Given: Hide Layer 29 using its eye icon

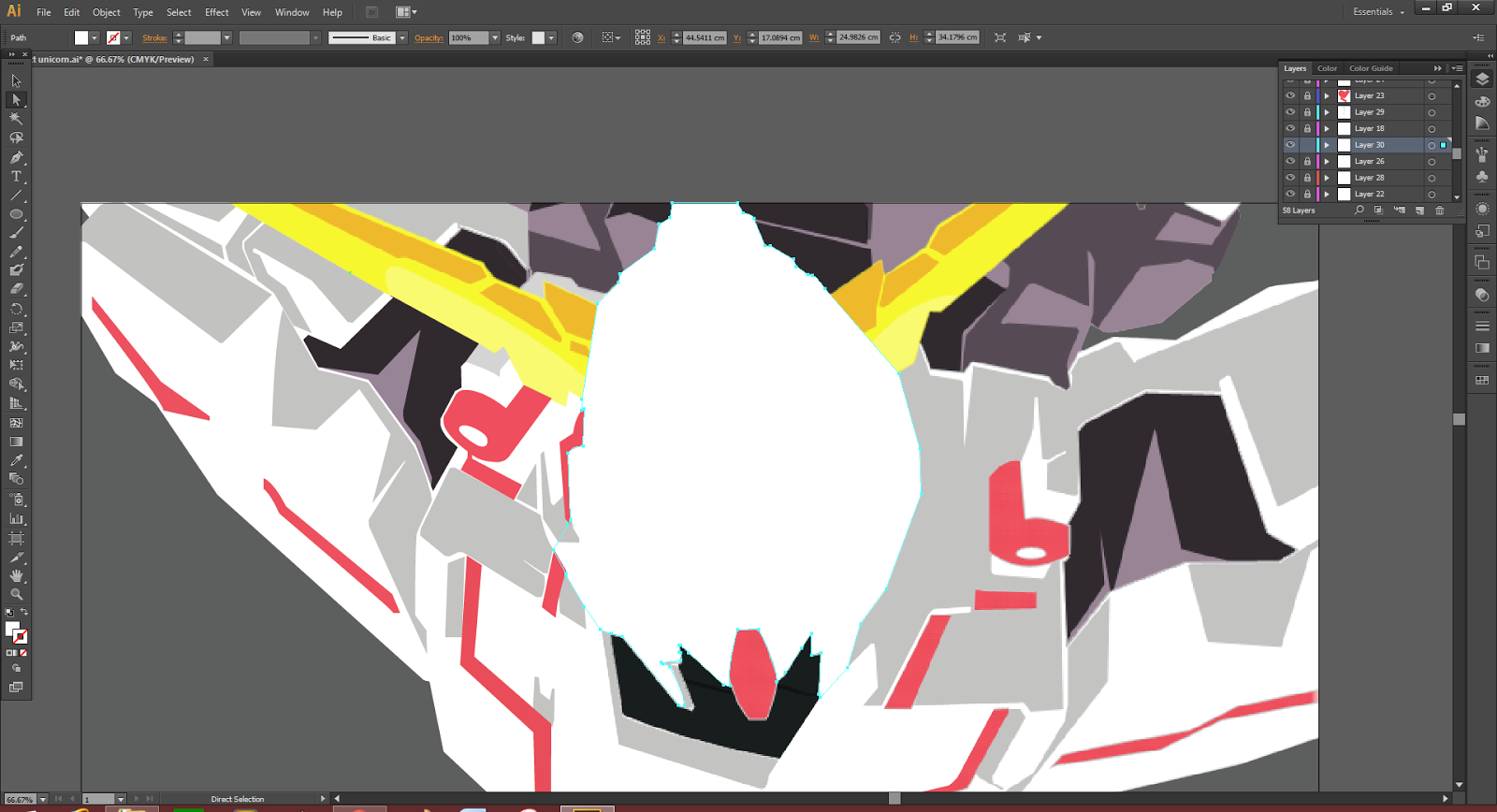Looking at the screenshot, I should click(x=1290, y=112).
